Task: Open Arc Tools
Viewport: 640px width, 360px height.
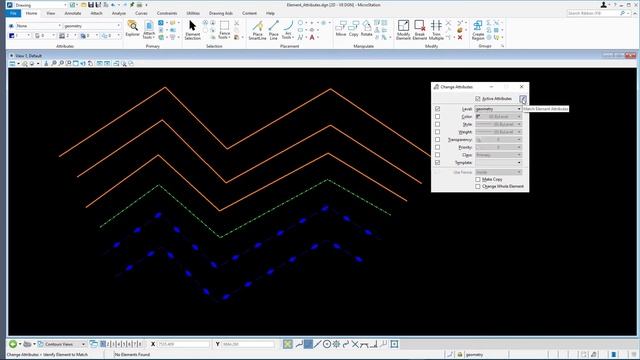Action: tap(288, 30)
